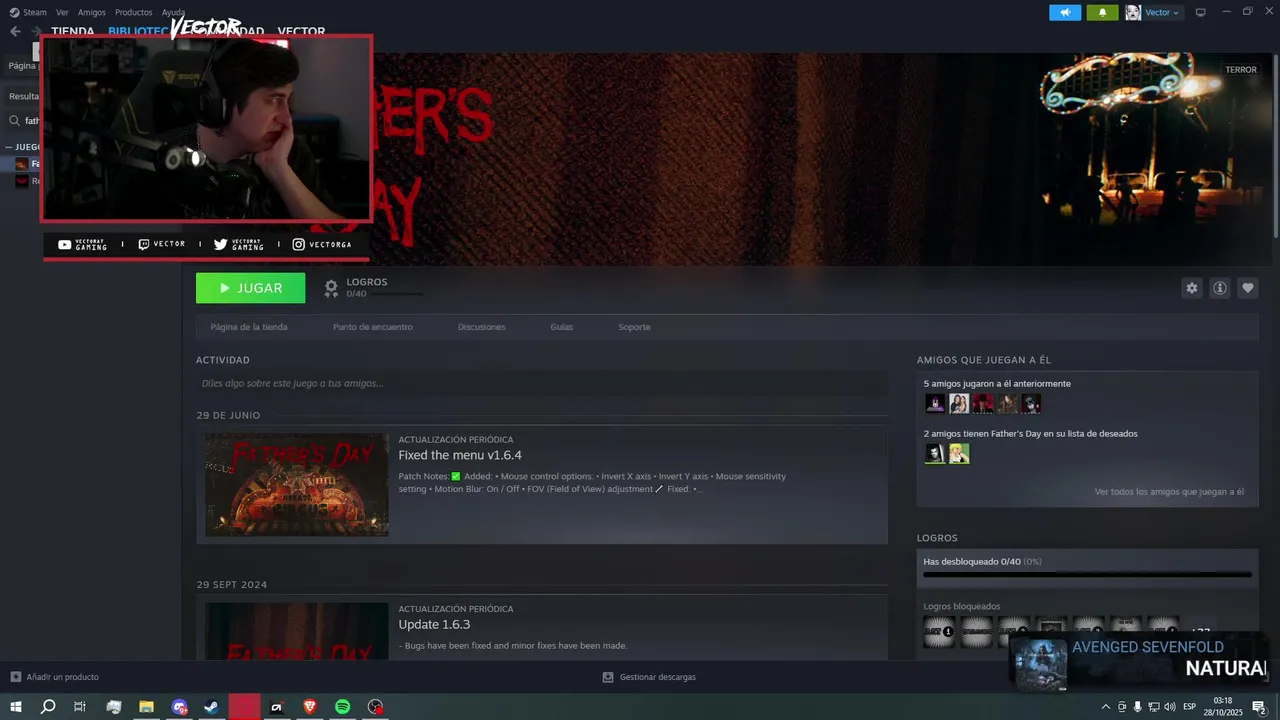Open Task View on taskbar
This screenshot has height=720, width=1280.
(x=80, y=707)
